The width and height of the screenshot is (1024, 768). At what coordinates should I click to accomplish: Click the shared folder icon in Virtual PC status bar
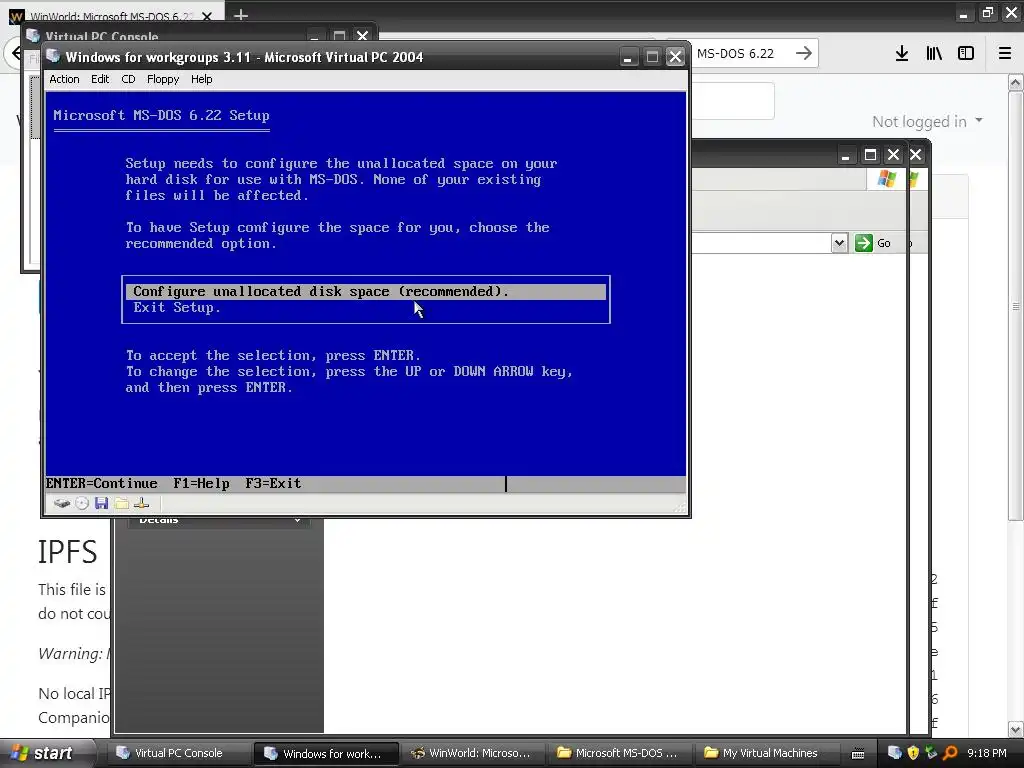pyautogui.click(x=121, y=504)
